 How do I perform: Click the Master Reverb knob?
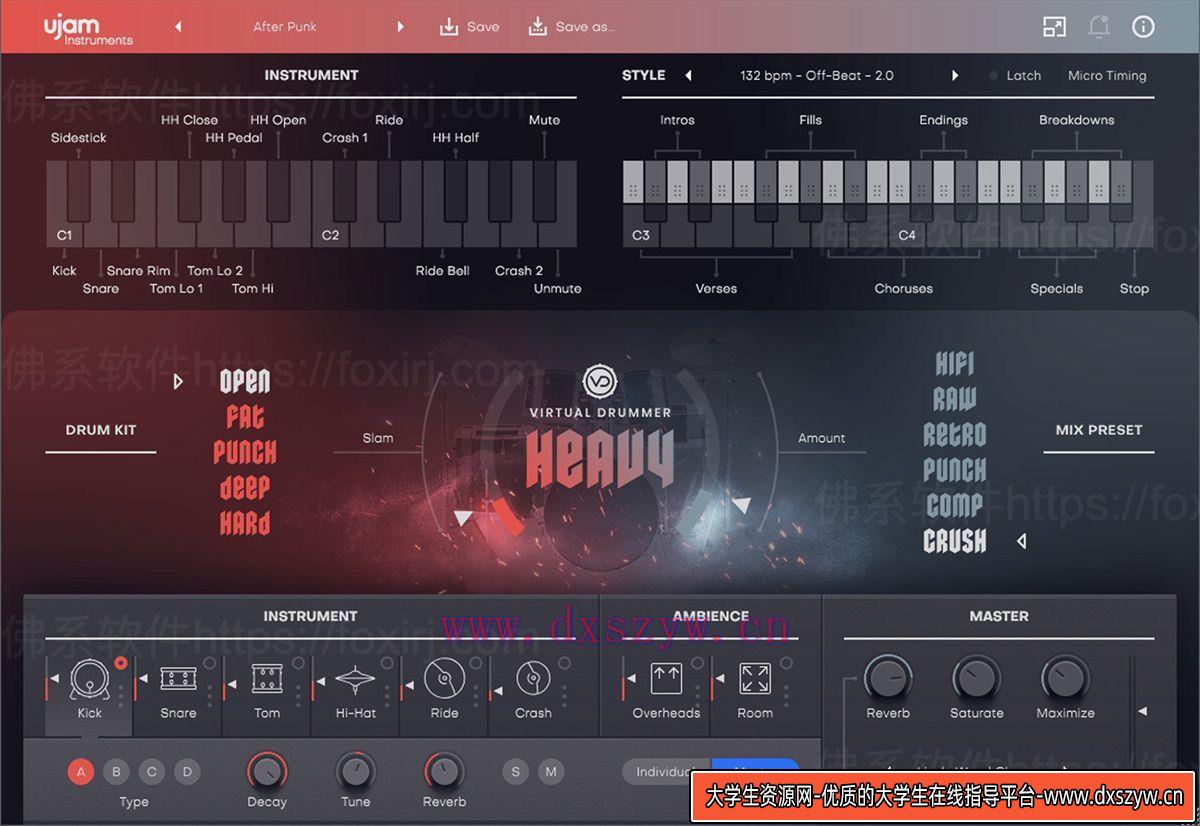click(887, 679)
